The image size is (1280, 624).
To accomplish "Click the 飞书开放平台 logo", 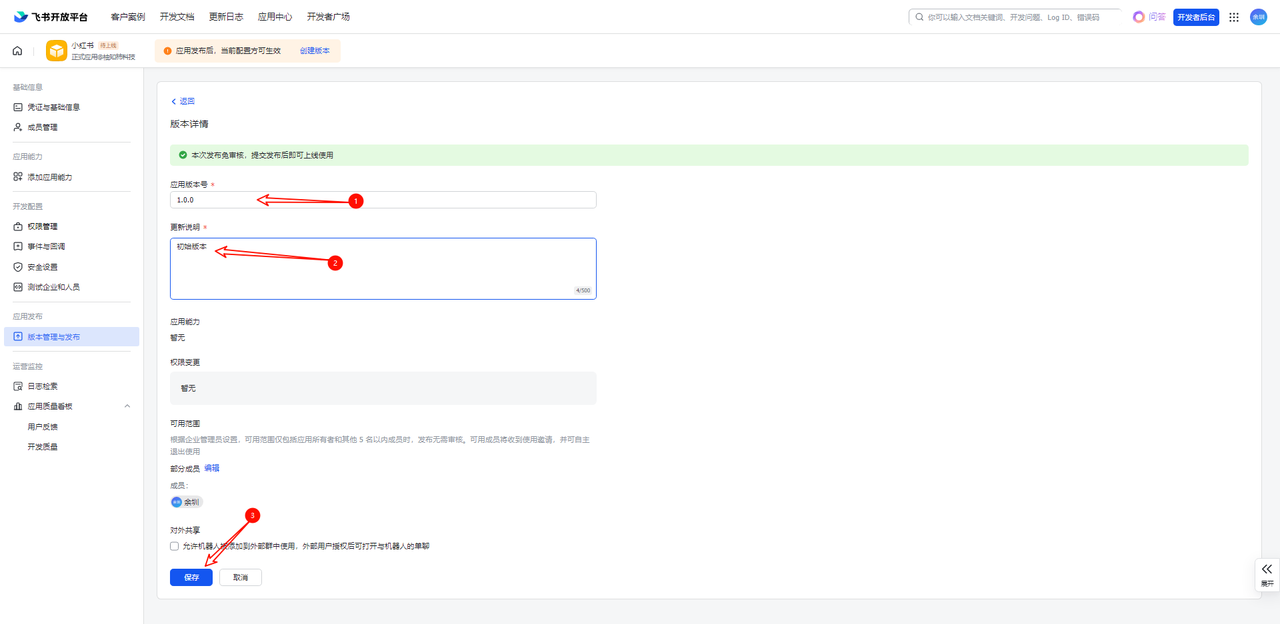I will [x=51, y=17].
